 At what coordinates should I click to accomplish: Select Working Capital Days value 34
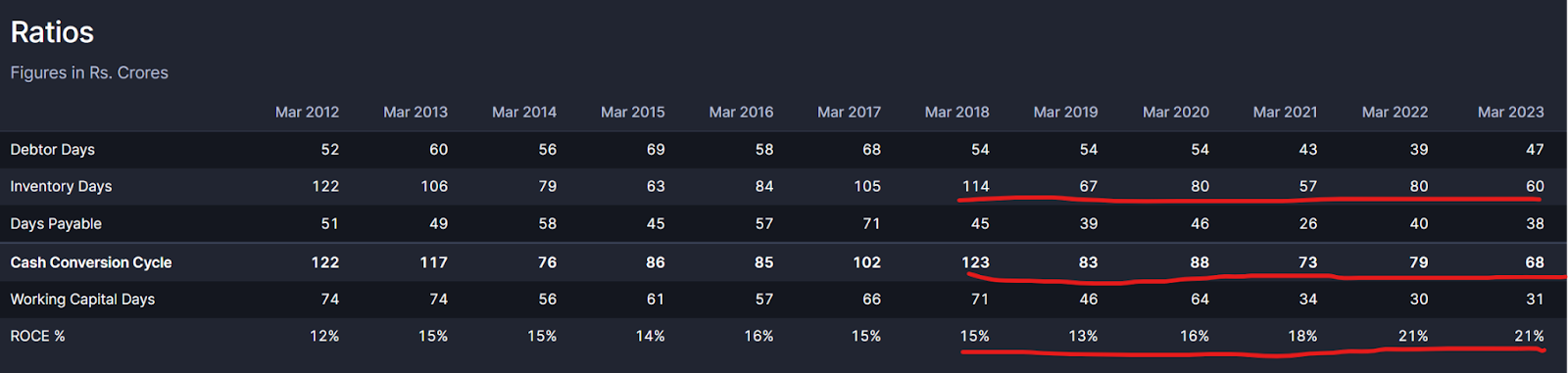click(x=1307, y=300)
